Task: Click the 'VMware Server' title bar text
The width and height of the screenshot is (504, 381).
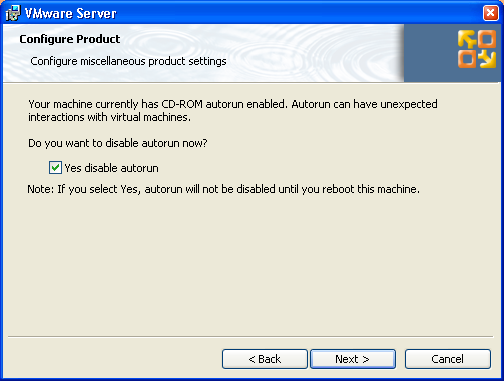Action: pos(70,13)
